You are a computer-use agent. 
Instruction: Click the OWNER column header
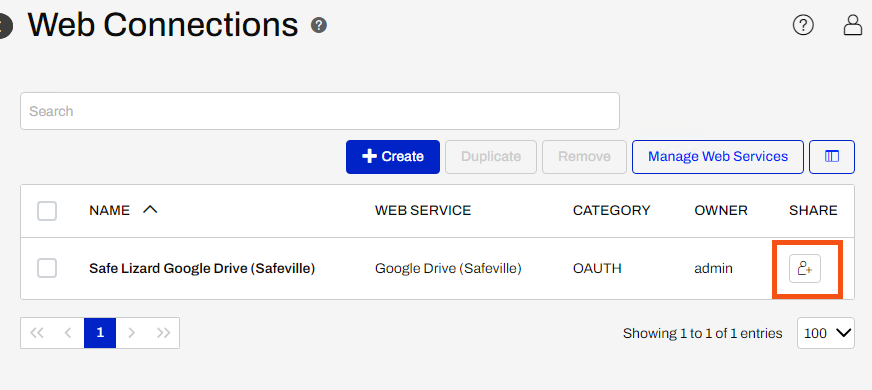tap(721, 210)
